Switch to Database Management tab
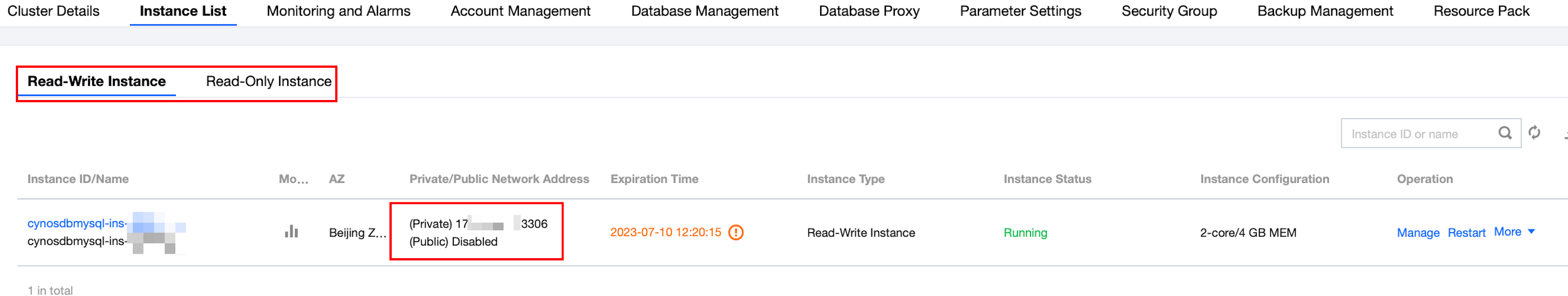Screen dimensions: 1568x296 tap(704, 11)
